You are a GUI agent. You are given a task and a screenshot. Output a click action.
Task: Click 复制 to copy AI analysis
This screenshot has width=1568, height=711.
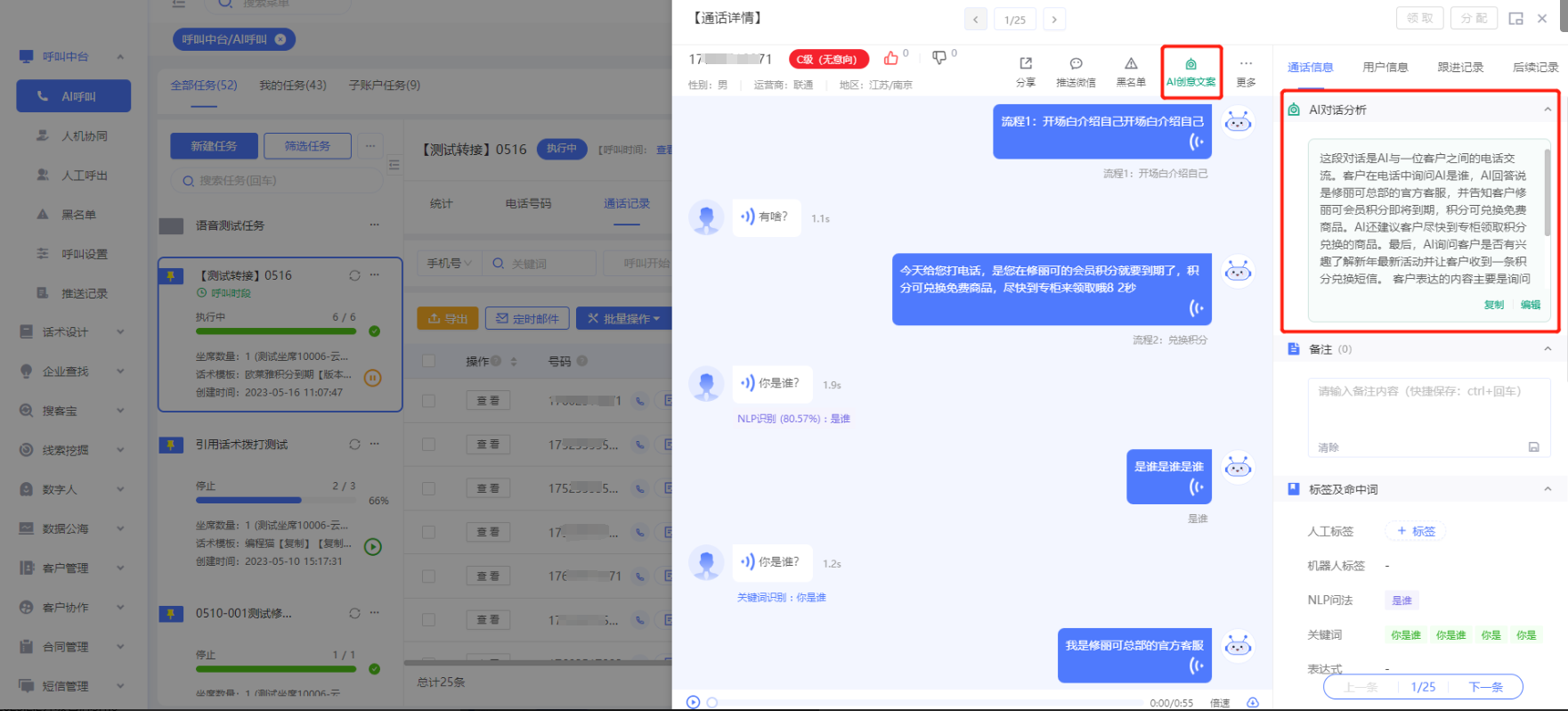coord(1493,305)
